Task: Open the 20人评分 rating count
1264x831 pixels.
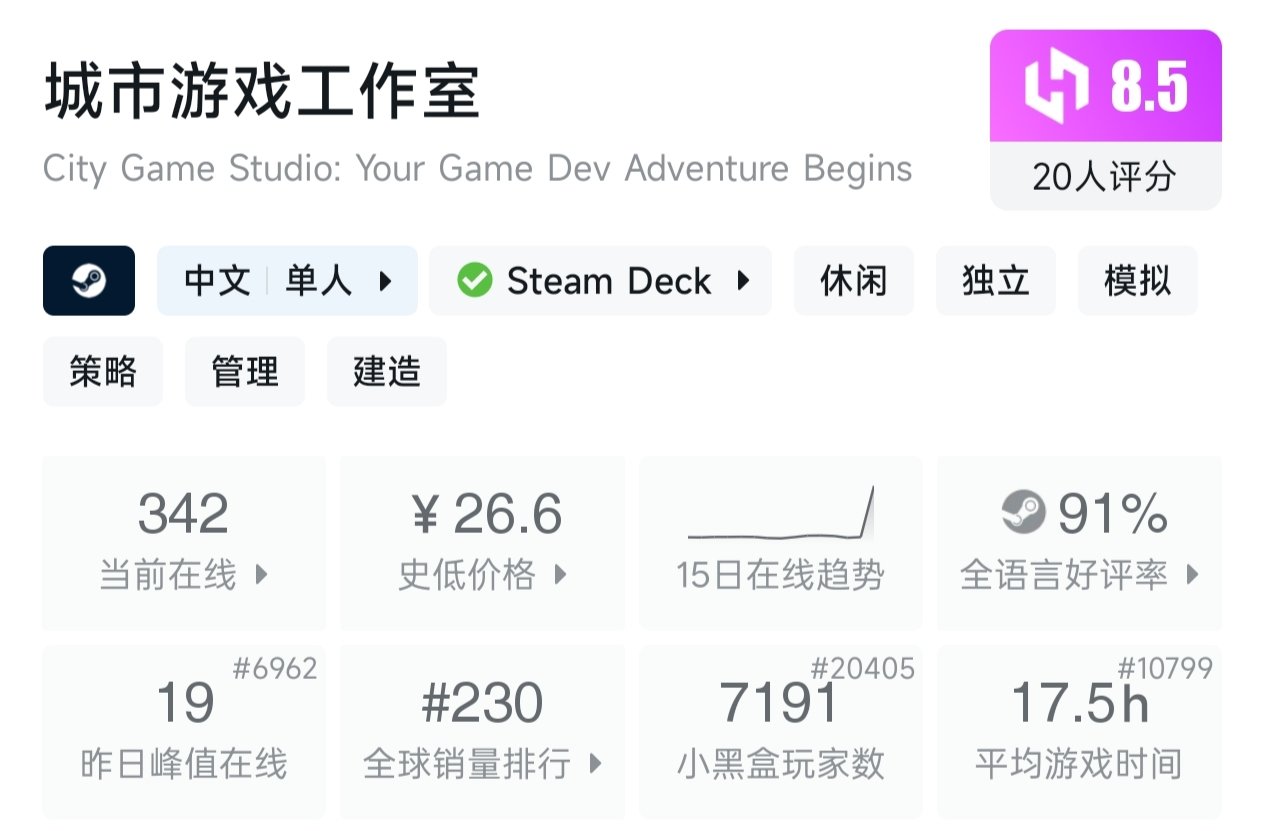Action: pyautogui.click(x=1105, y=177)
